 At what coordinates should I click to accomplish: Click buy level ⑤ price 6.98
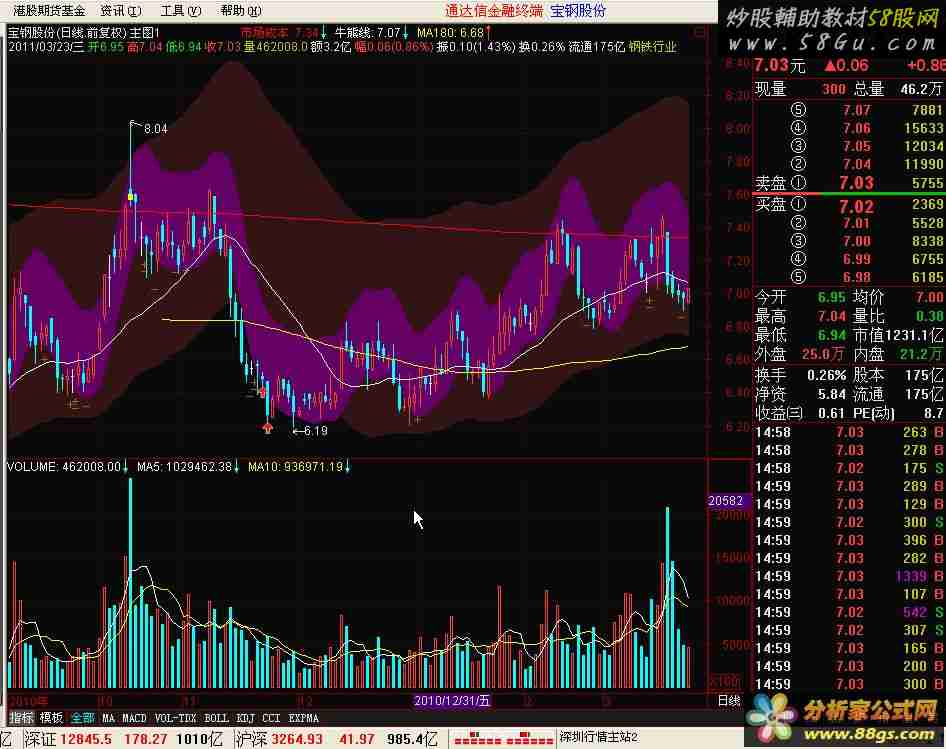pyautogui.click(x=857, y=277)
